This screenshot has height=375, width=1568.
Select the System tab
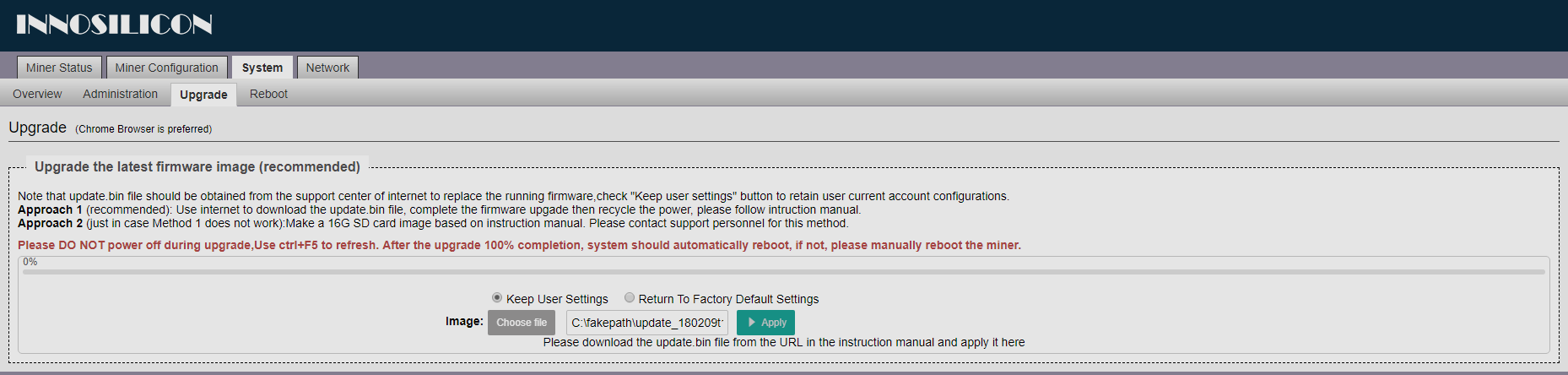click(x=262, y=68)
